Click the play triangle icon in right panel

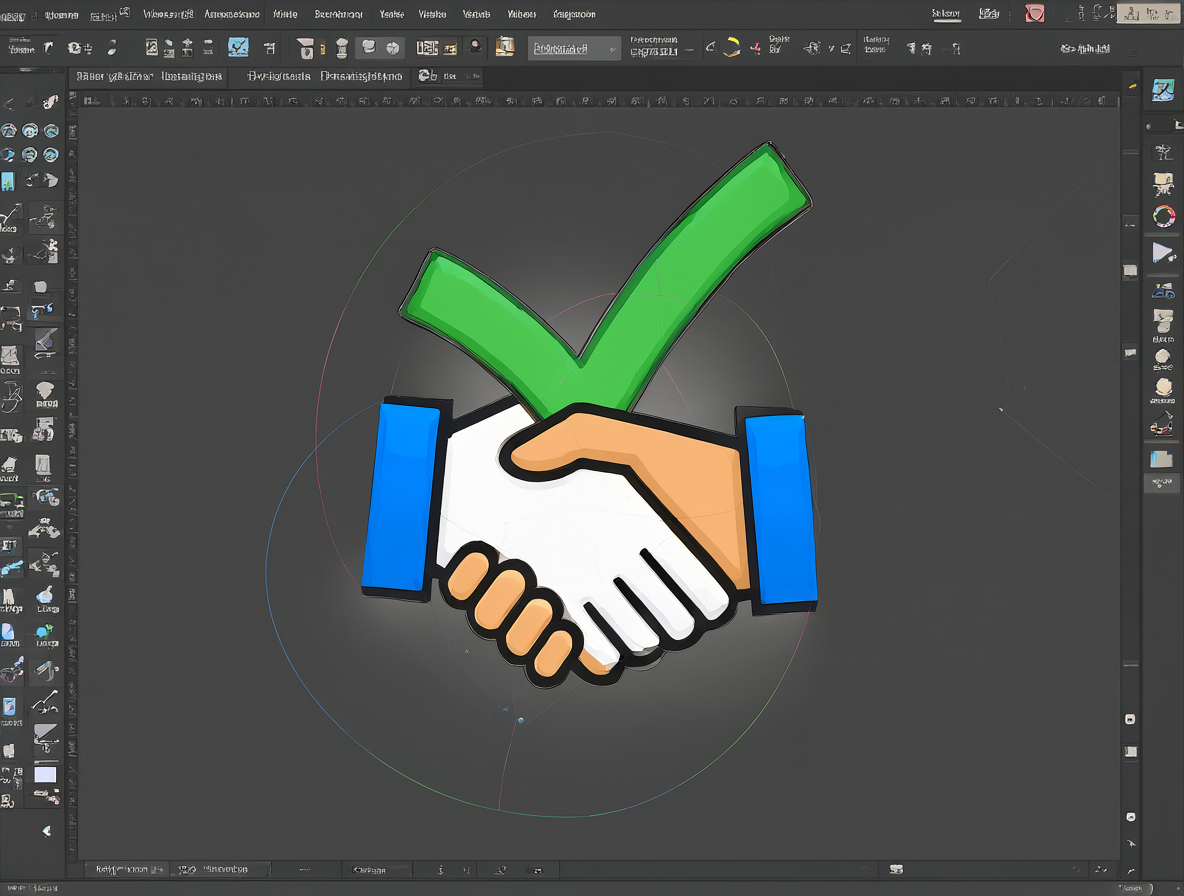1163,252
